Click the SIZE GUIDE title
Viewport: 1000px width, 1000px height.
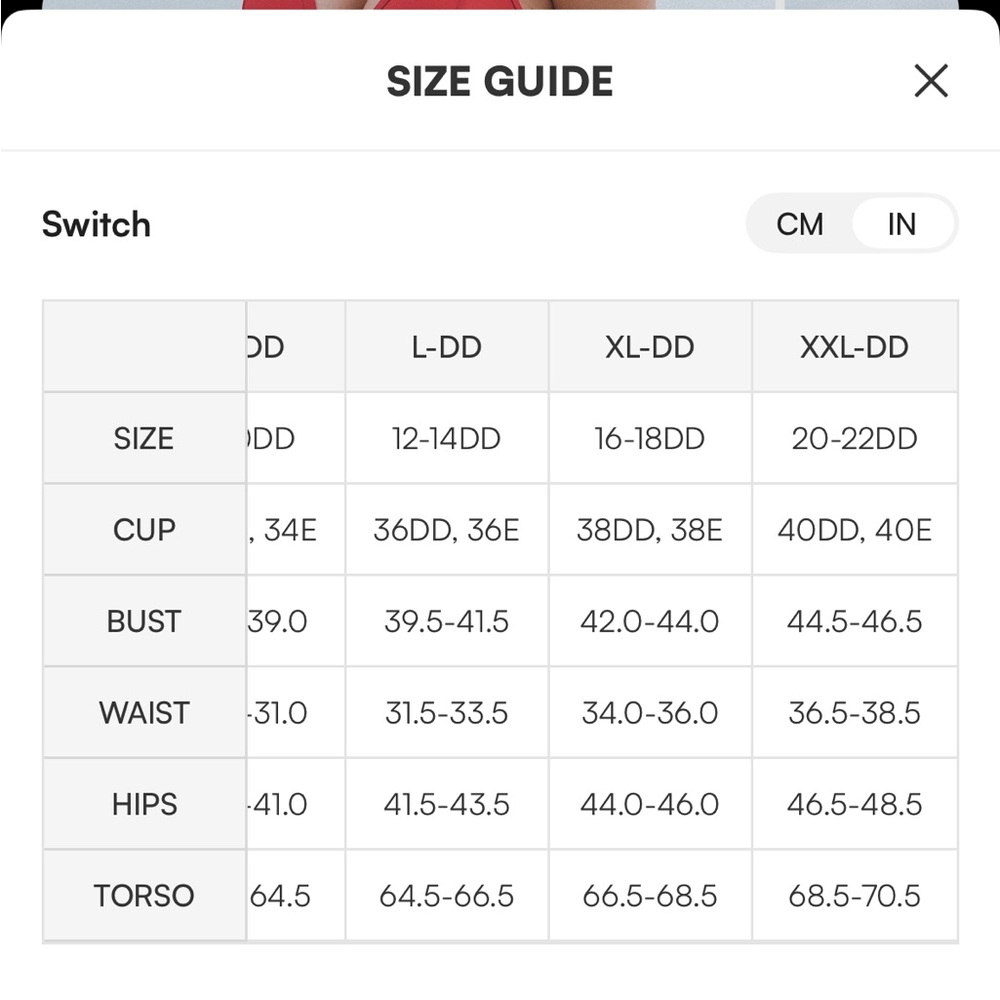point(500,81)
